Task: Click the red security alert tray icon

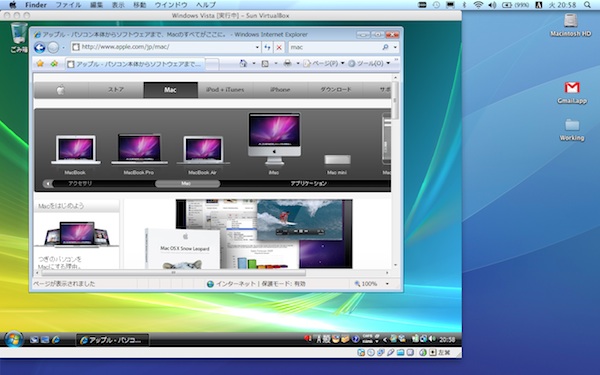Action: (x=307, y=339)
